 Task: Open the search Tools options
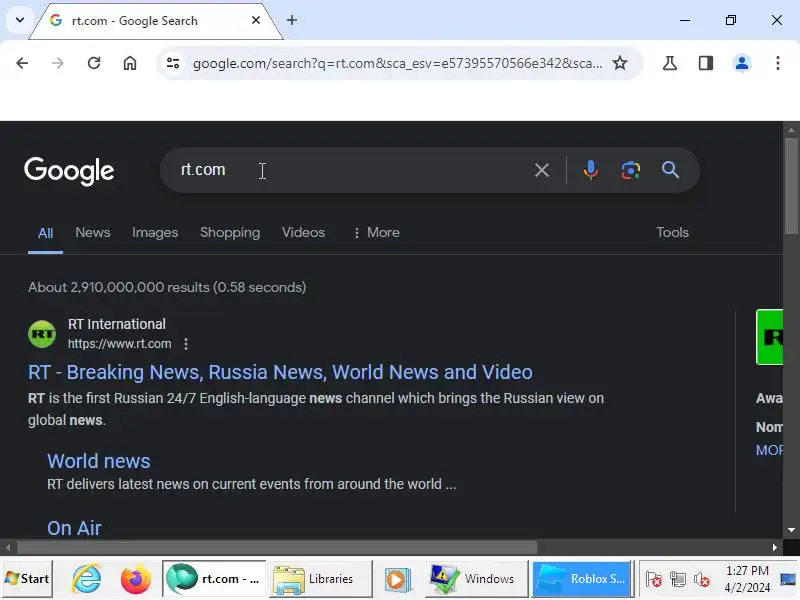point(672,233)
